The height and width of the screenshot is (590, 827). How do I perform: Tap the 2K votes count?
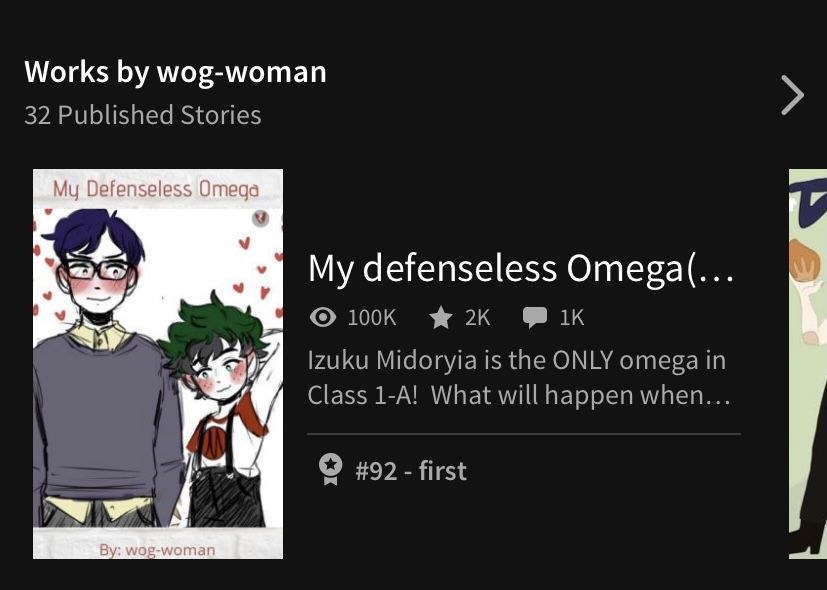coord(477,318)
